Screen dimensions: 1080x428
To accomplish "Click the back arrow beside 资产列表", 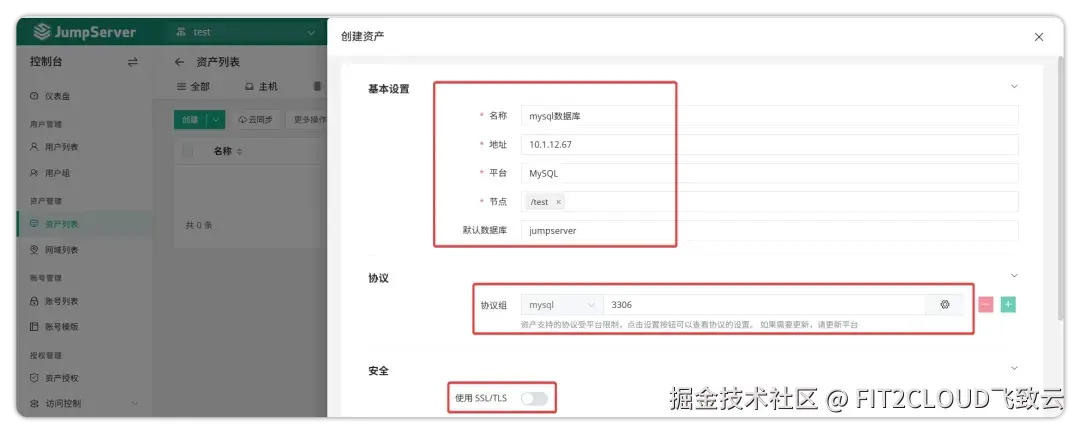I will (x=180, y=62).
